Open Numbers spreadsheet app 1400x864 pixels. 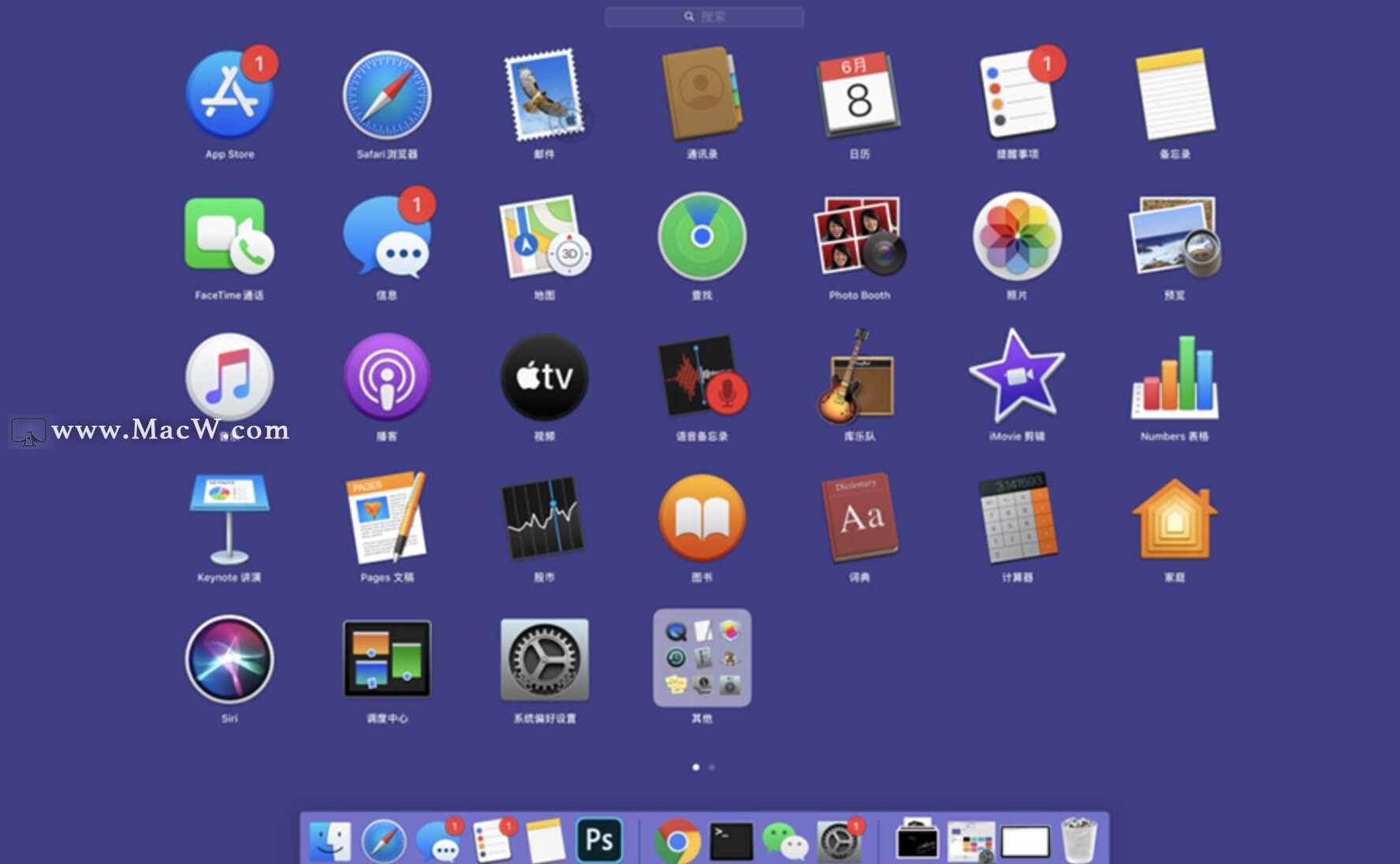coord(1175,377)
